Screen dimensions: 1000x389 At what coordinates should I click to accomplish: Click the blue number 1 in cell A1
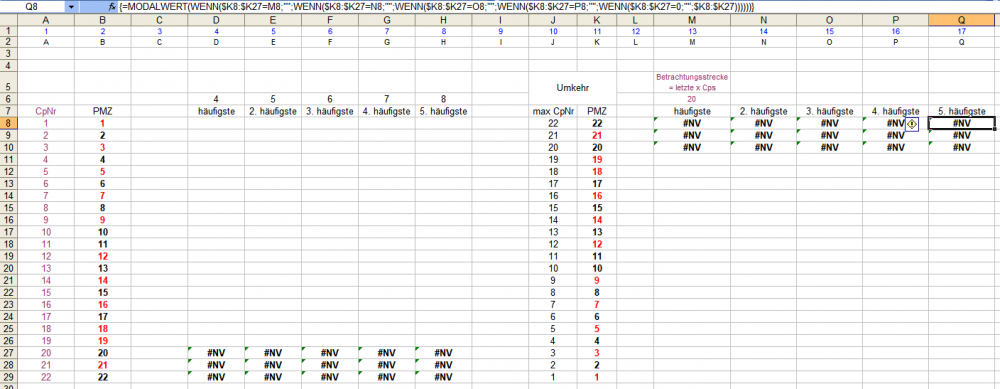coord(45,31)
